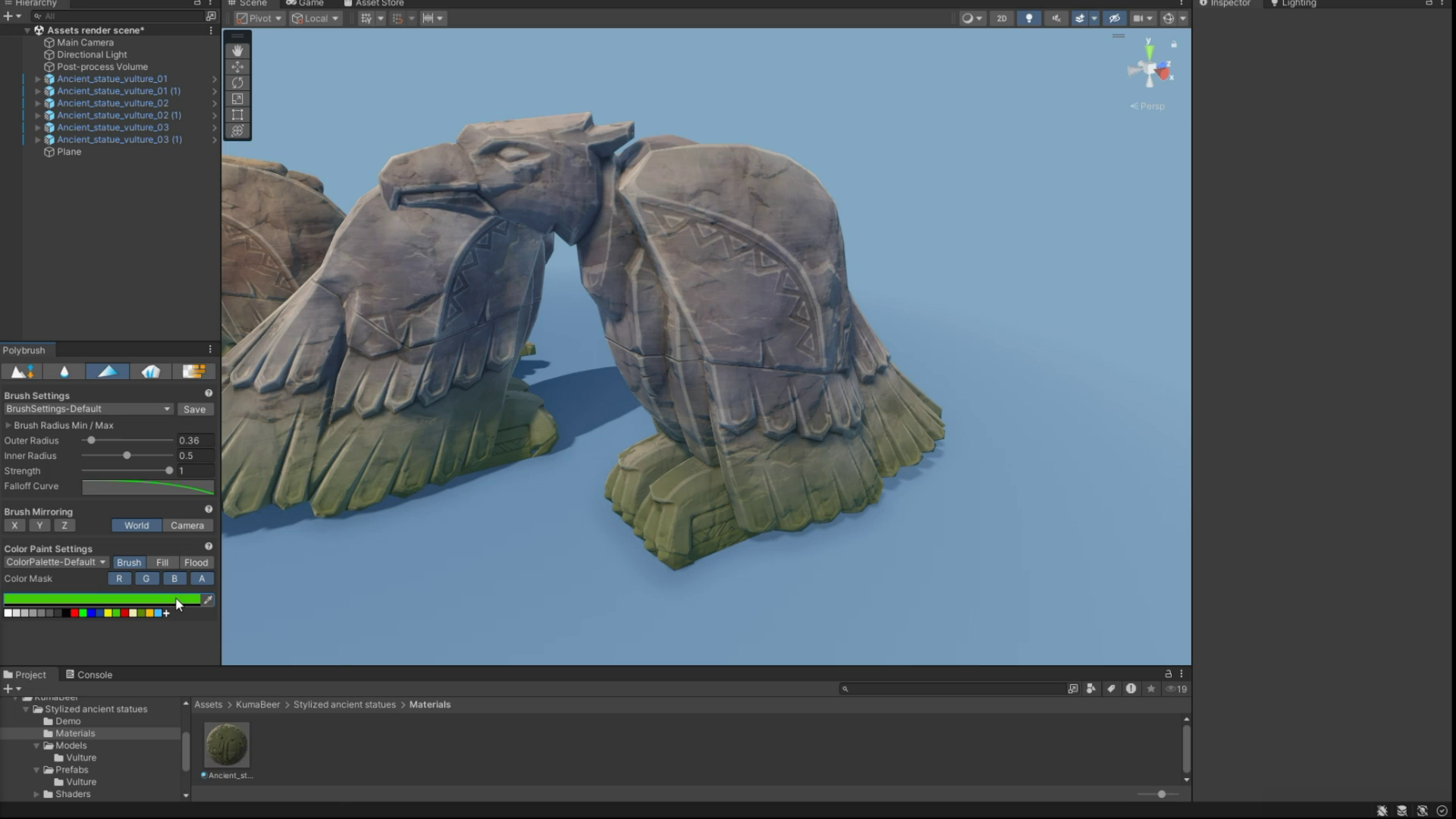
Task: Open the debugger bug icon in status bar
Action: [1382, 811]
